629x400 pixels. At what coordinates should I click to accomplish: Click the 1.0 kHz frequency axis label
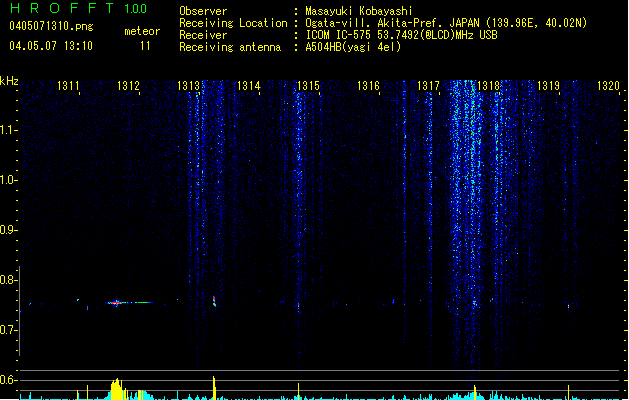[7, 180]
